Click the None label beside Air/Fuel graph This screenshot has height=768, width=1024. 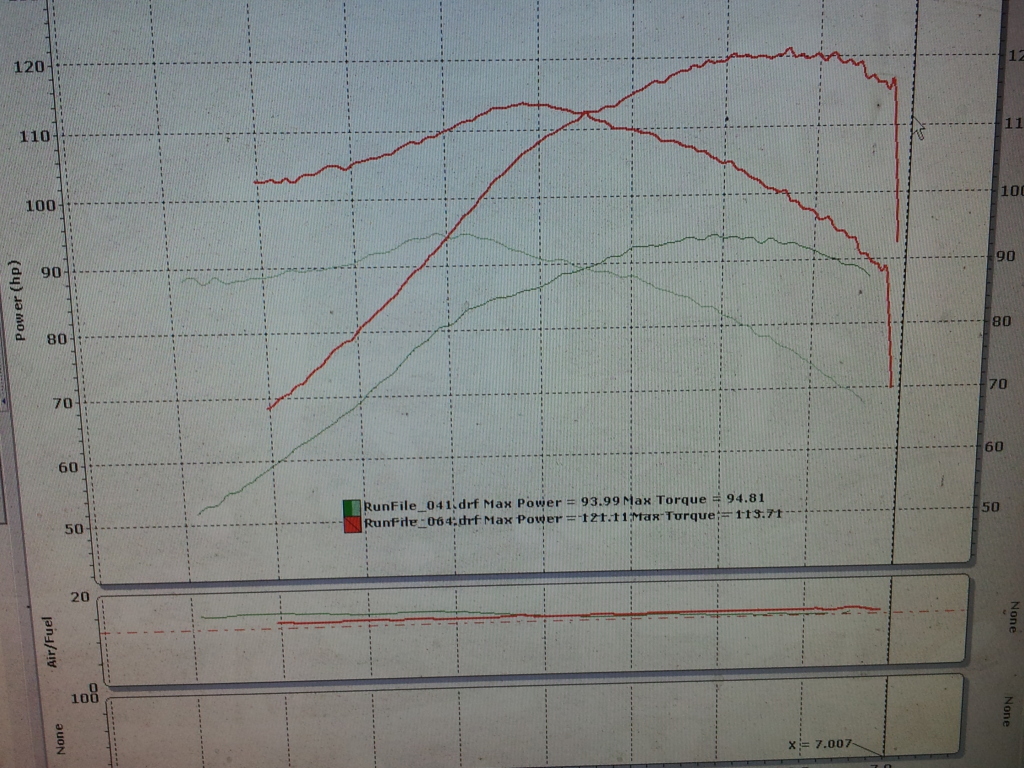point(1012,617)
